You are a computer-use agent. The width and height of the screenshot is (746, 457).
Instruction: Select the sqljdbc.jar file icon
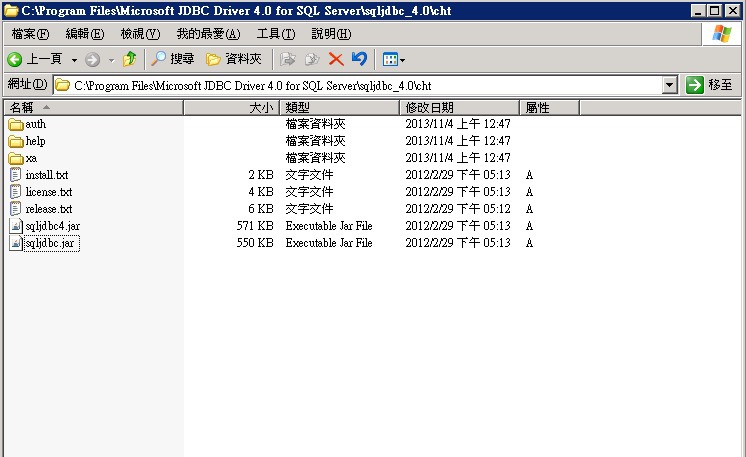16,243
